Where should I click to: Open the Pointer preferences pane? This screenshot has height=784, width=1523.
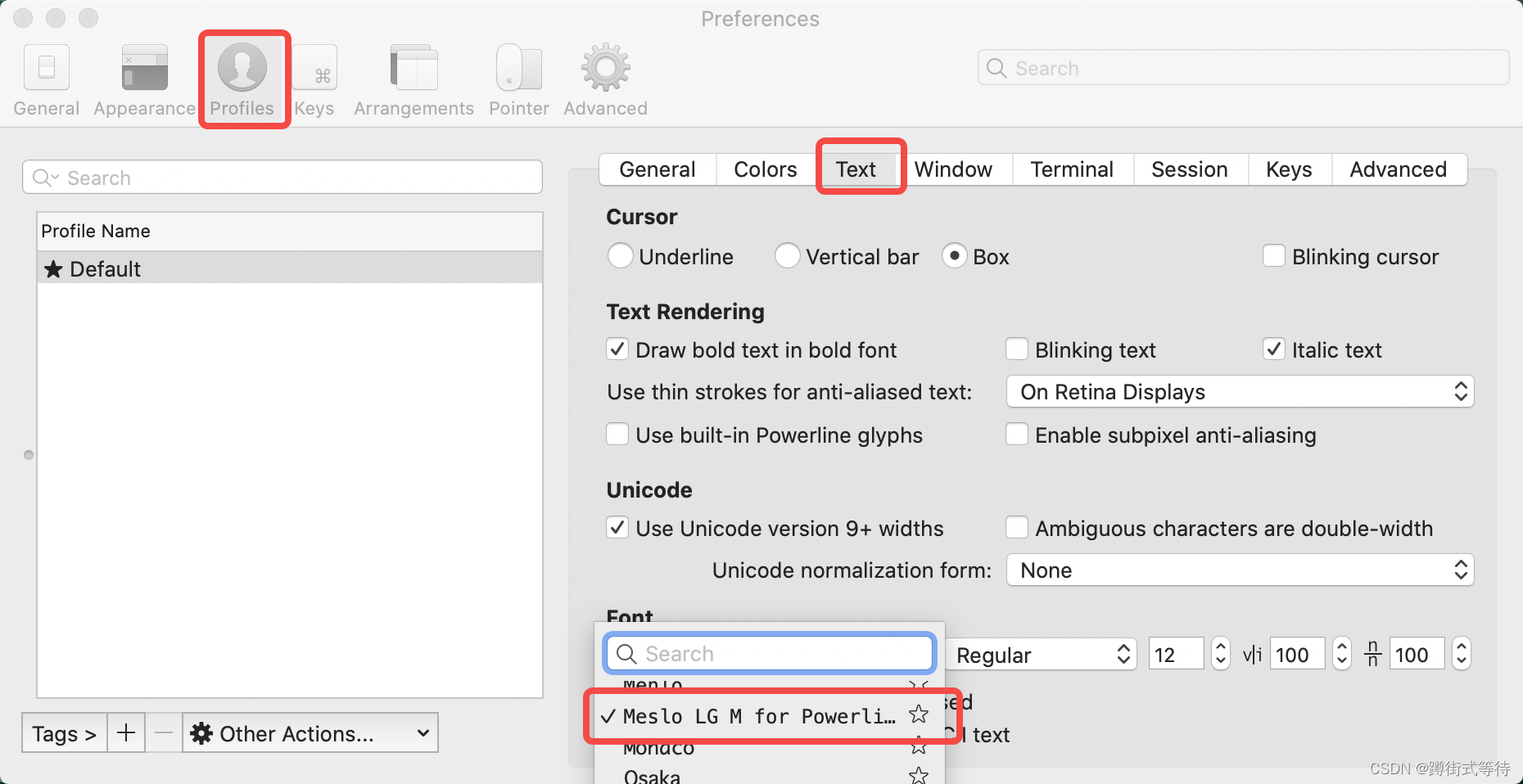[519, 80]
